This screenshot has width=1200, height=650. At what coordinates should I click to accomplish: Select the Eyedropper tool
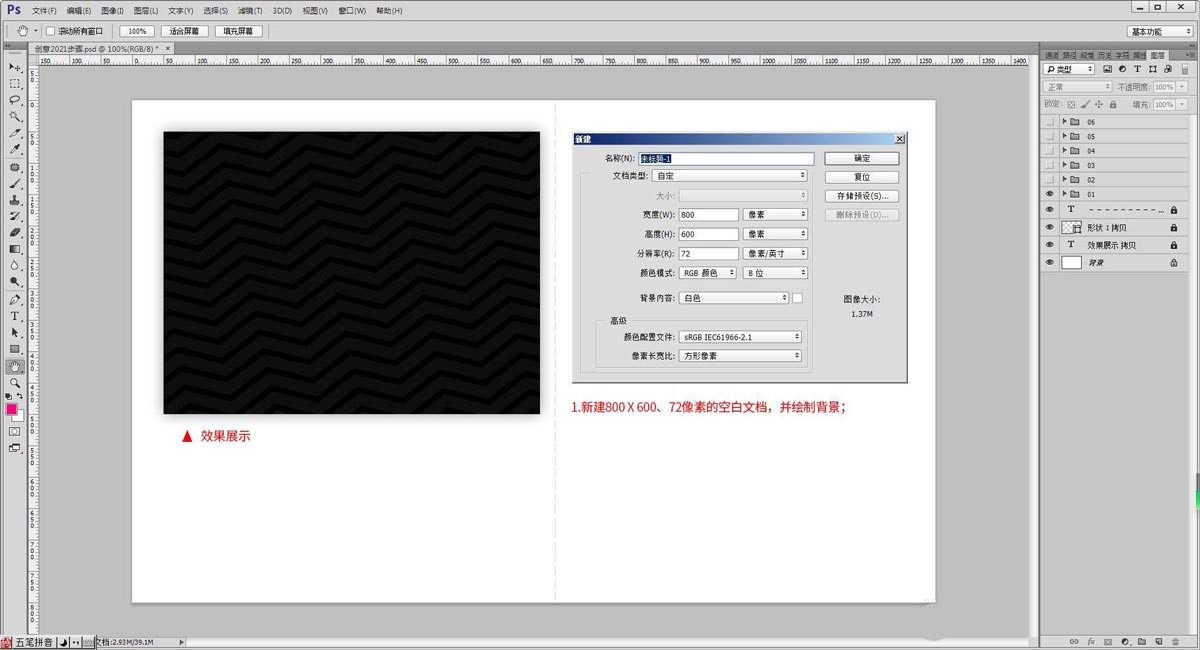[15, 149]
